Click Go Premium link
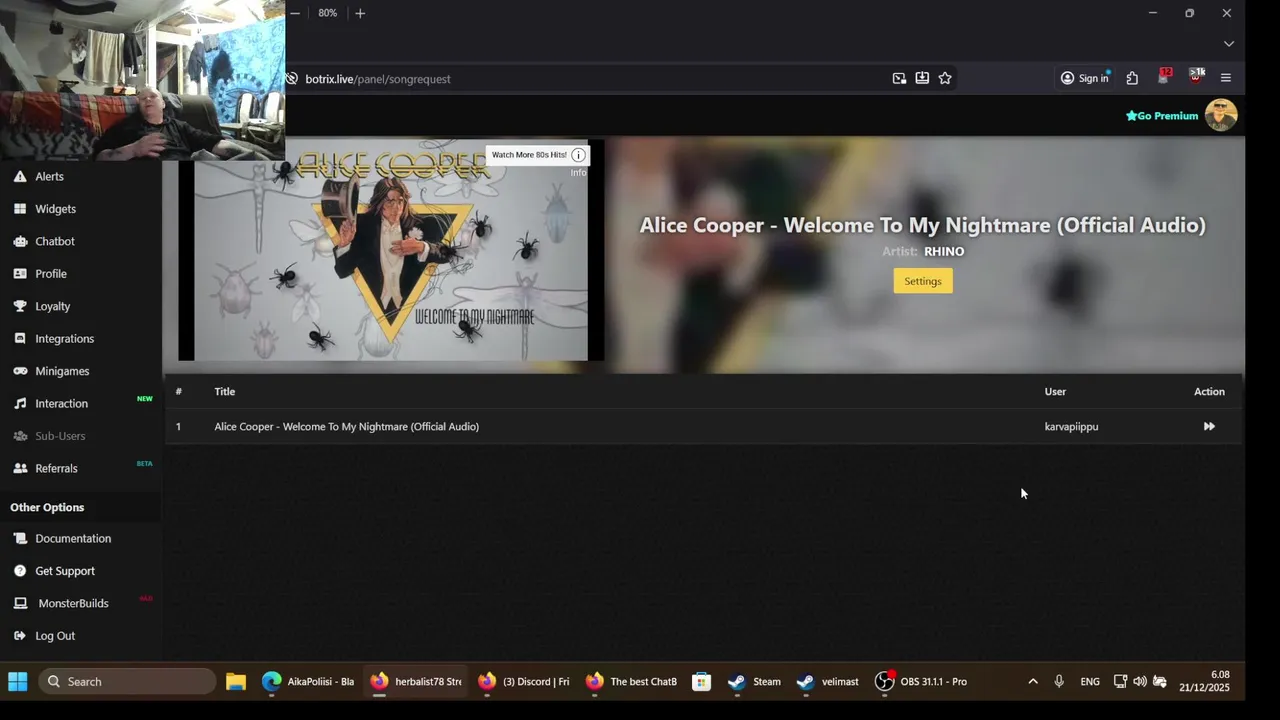The height and width of the screenshot is (720, 1280). pyautogui.click(x=1162, y=116)
